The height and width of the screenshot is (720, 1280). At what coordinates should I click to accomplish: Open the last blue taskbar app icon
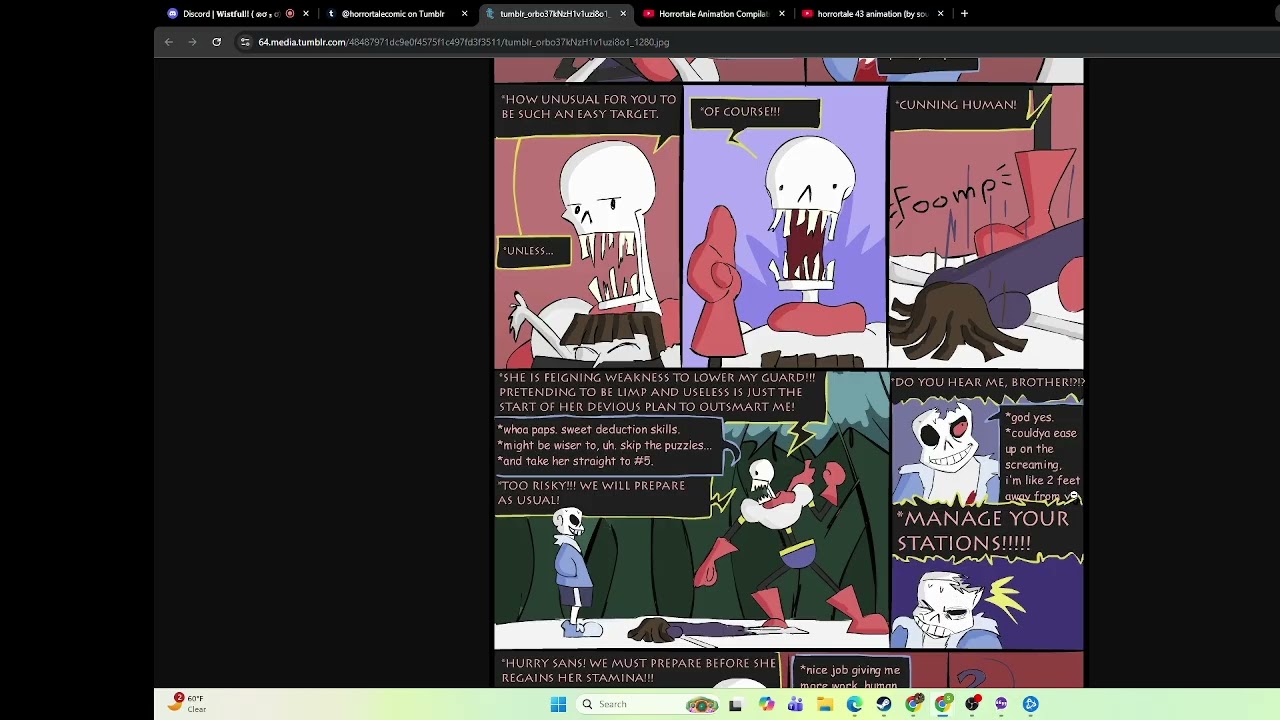click(x=1031, y=704)
